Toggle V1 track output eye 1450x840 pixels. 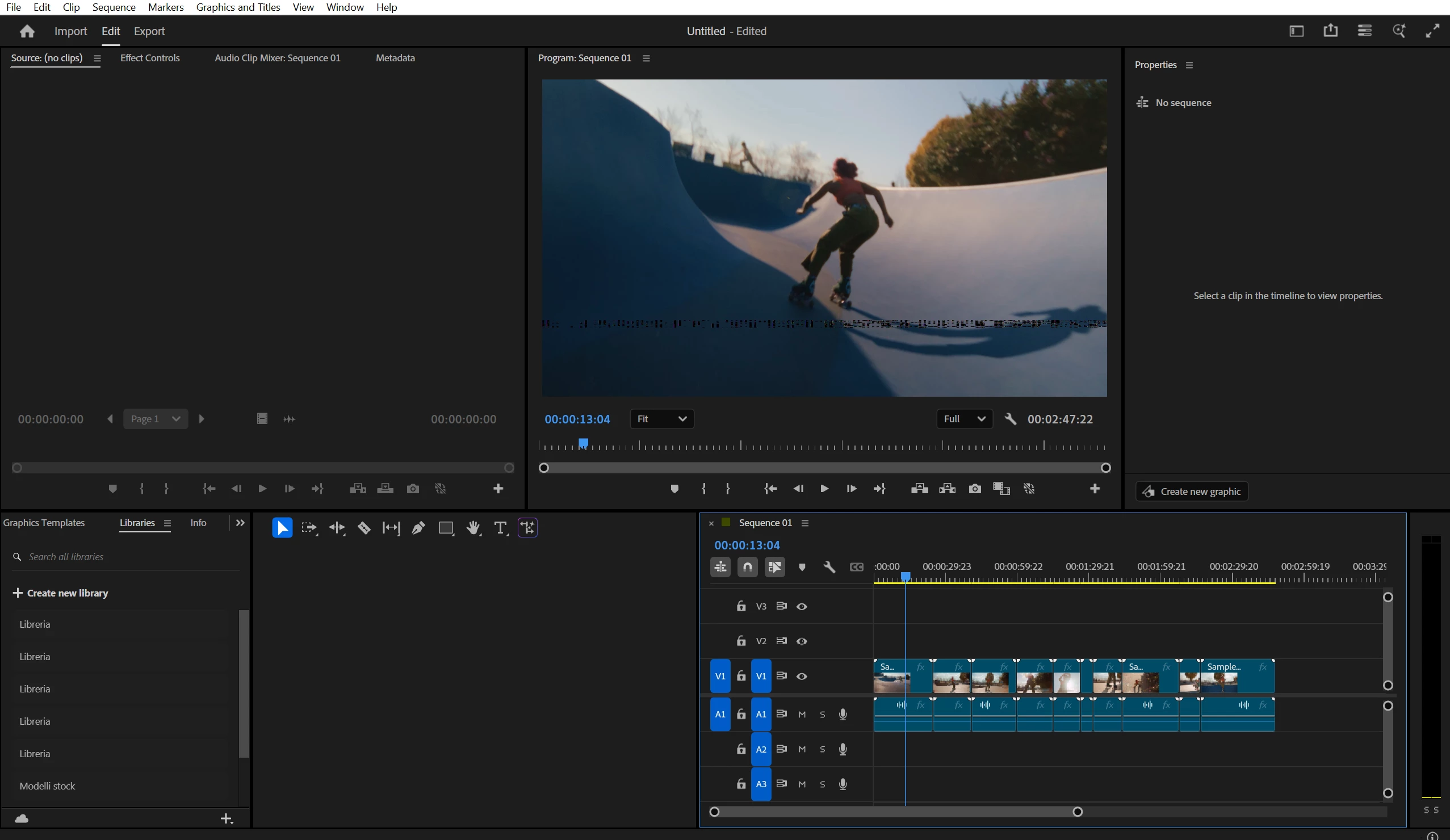click(x=802, y=676)
